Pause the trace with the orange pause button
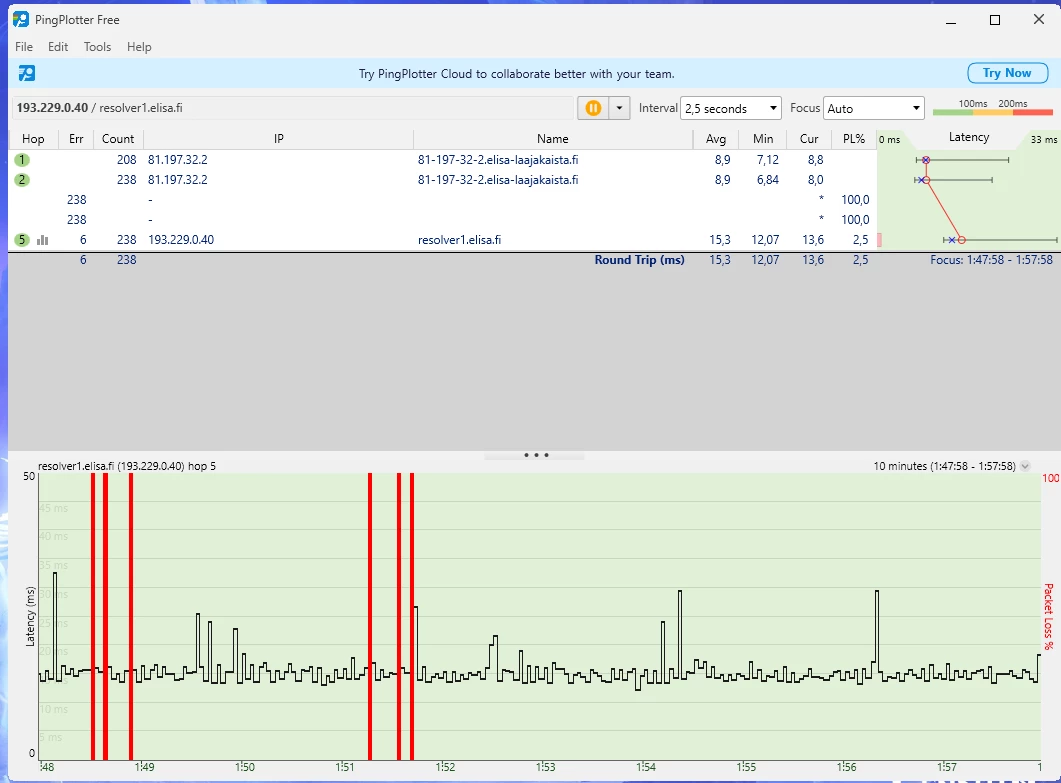1061x783 pixels. click(593, 108)
